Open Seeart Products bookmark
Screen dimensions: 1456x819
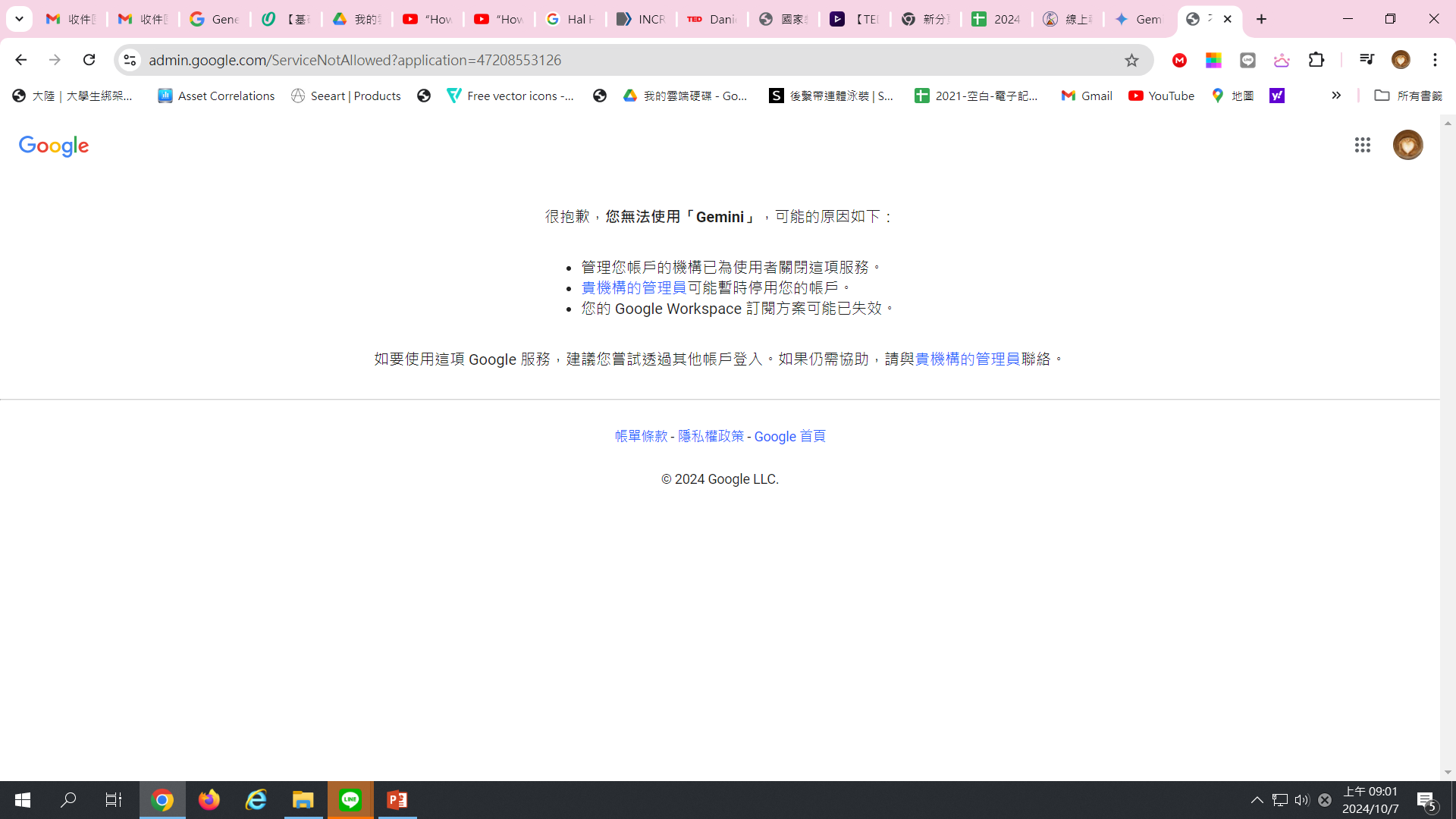(346, 96)
